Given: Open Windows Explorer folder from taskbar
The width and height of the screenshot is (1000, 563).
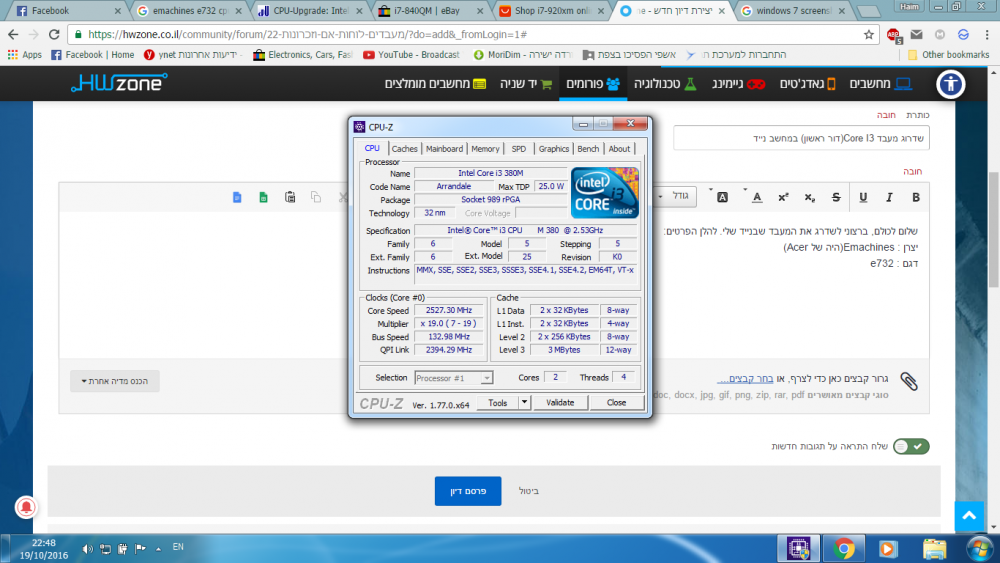Looking at the screenshot, I should tap(934, 548).
